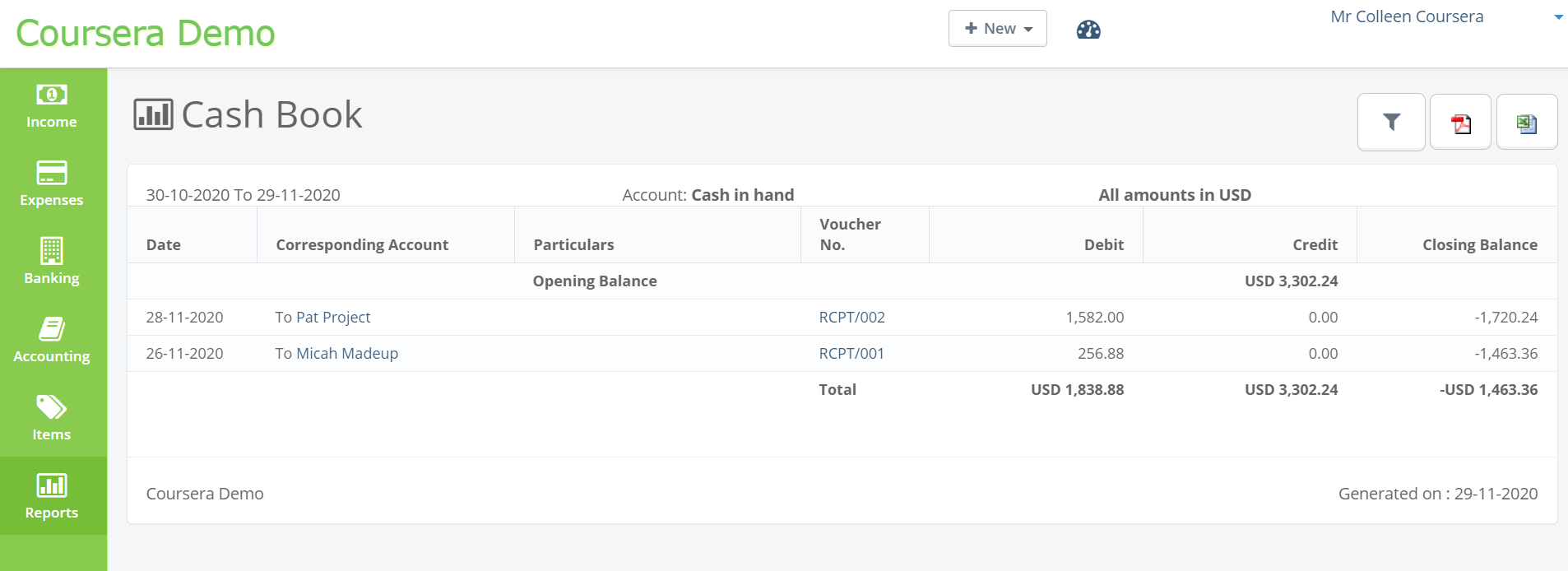Open the Mr Colleen Coursera user menu

[1407, 16]
